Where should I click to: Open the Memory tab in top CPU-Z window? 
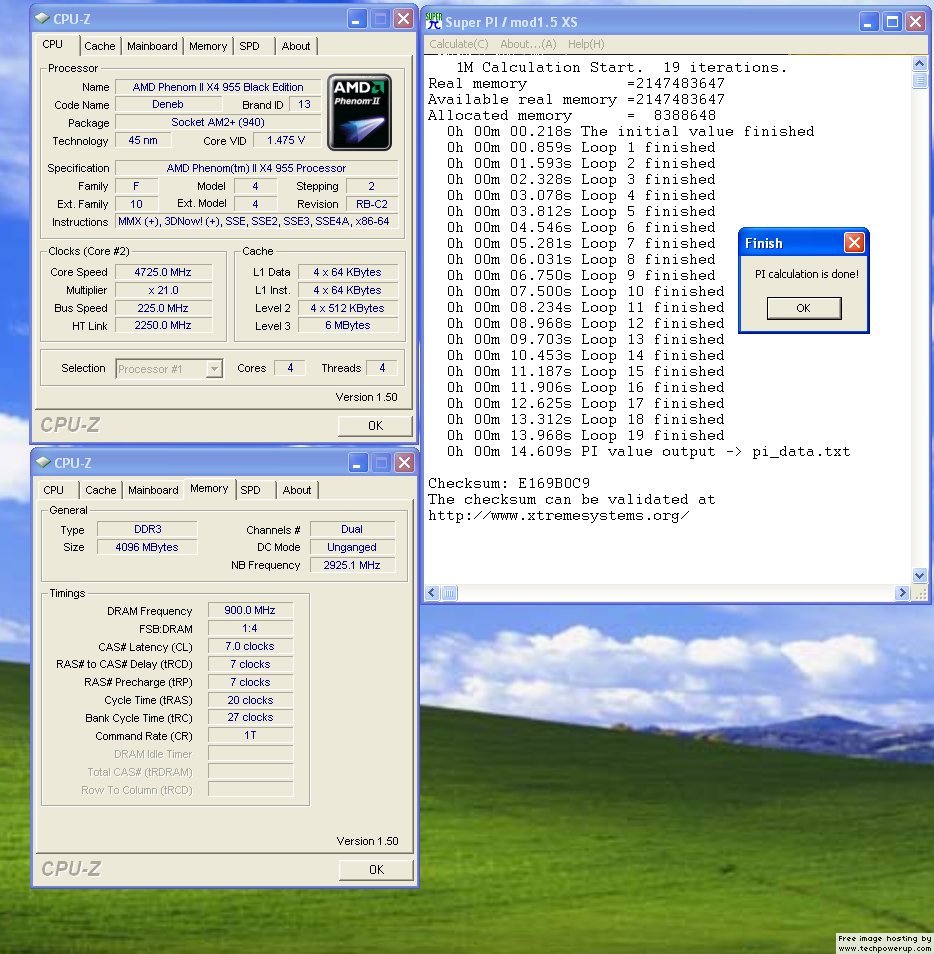point(208,46)
